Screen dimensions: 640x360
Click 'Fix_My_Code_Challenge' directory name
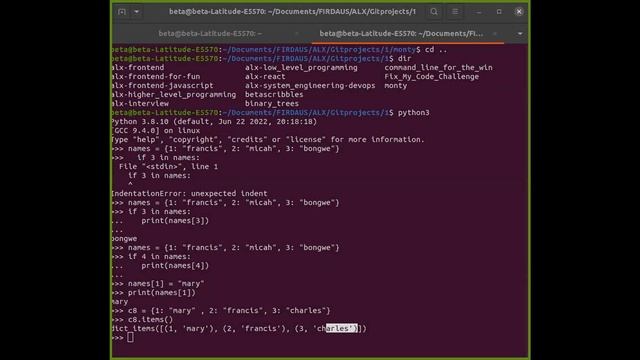pyautogui.click(x=431, y=77)
